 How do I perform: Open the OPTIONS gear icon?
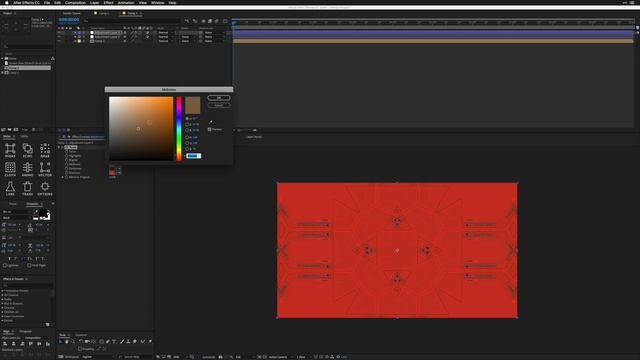[x=45, y=189]
